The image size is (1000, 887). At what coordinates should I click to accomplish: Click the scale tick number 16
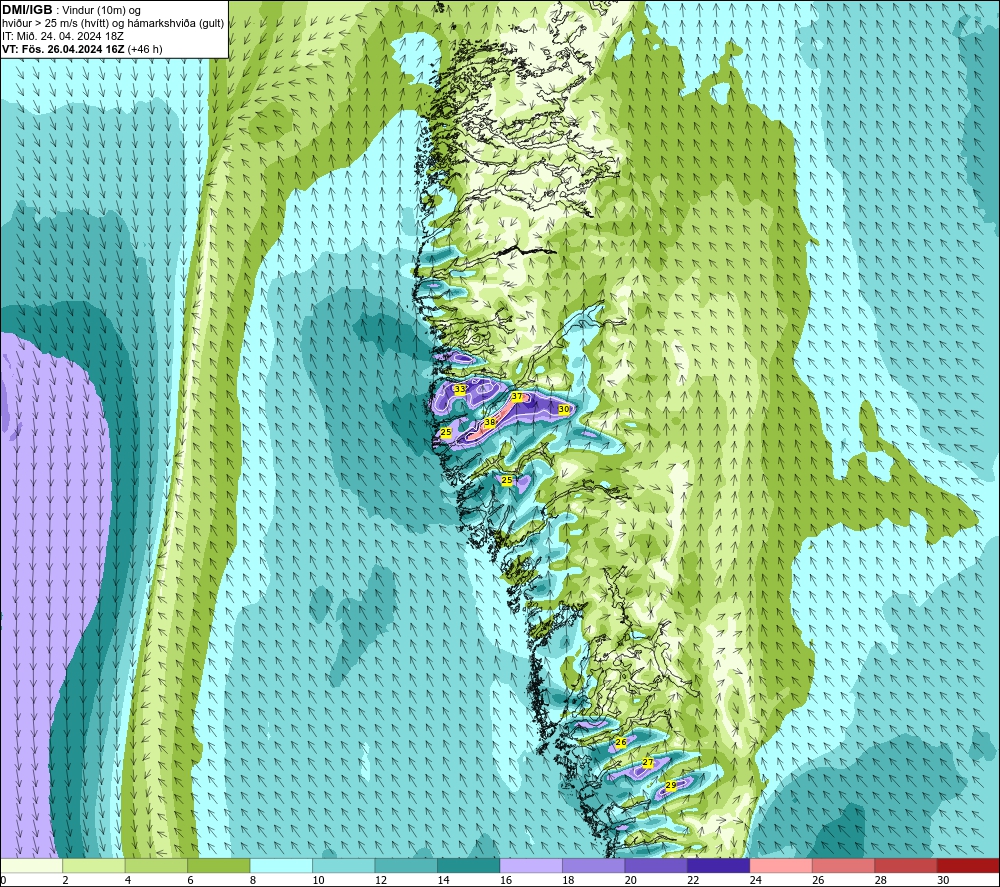point(506,880)
